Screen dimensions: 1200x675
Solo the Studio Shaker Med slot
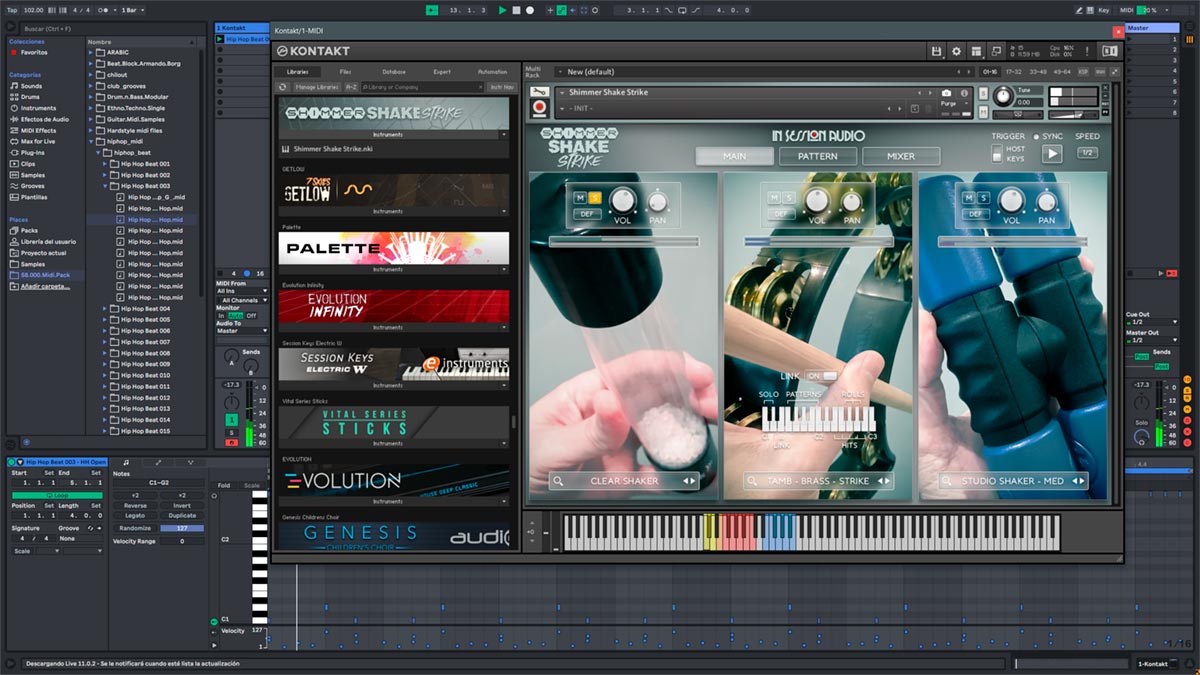983,197
